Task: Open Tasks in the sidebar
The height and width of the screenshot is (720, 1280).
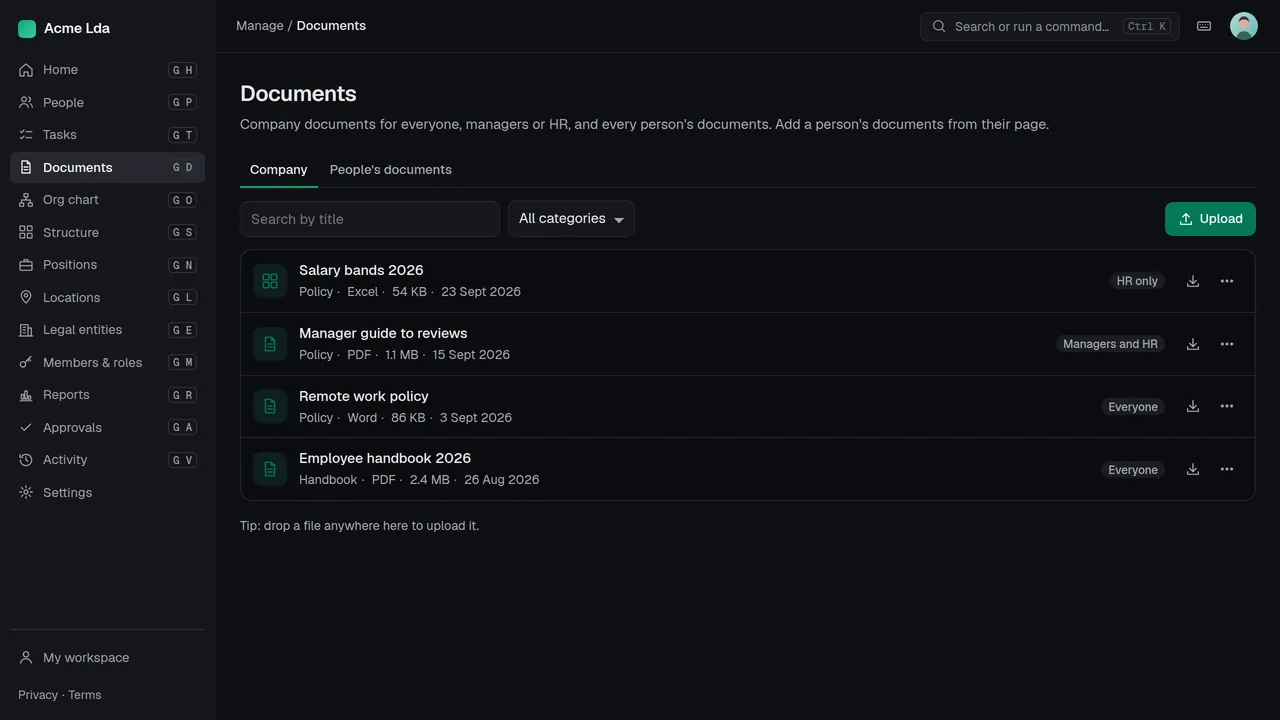Action: coord(107,135)
